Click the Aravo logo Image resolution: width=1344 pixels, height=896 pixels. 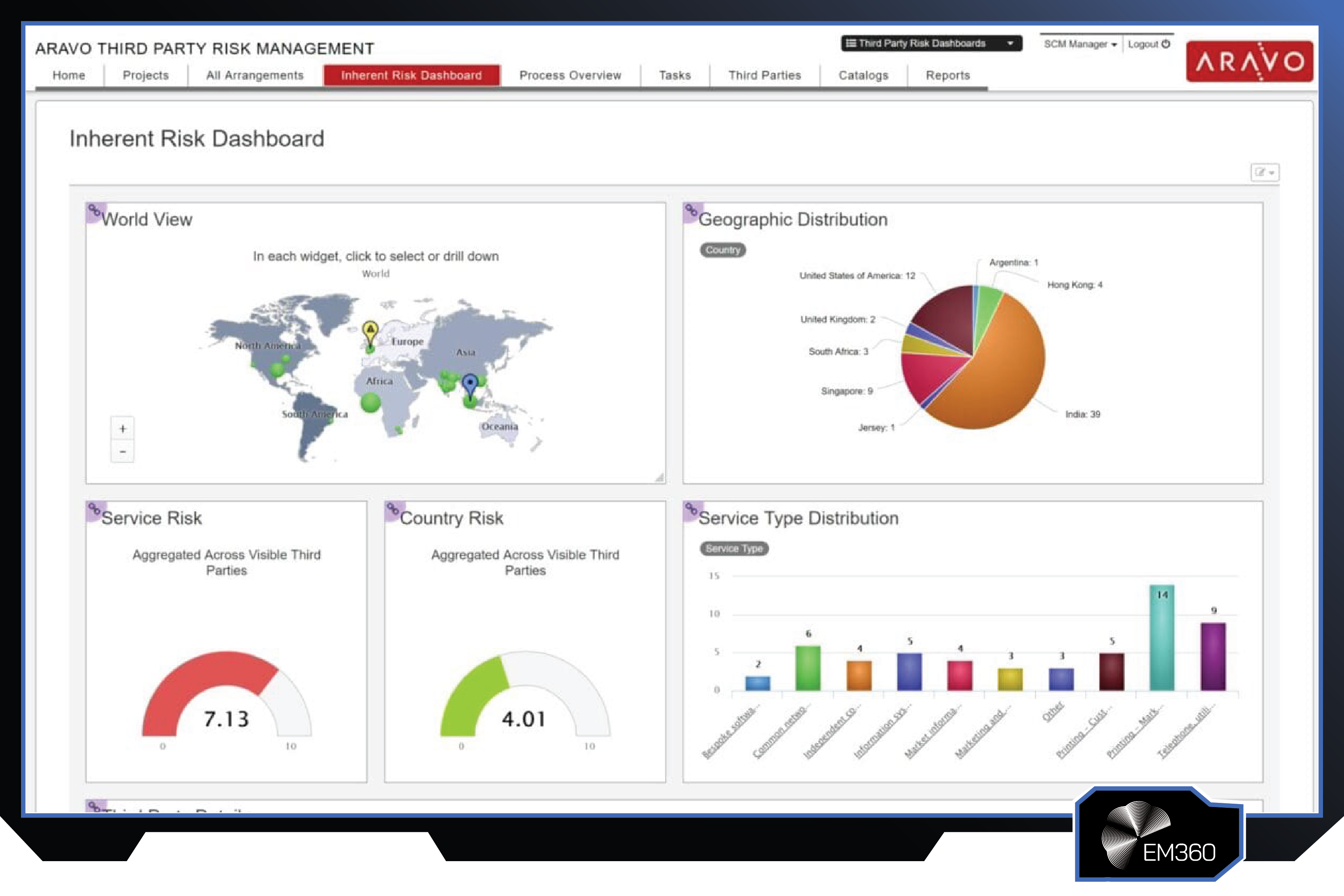click(1249, 61)
